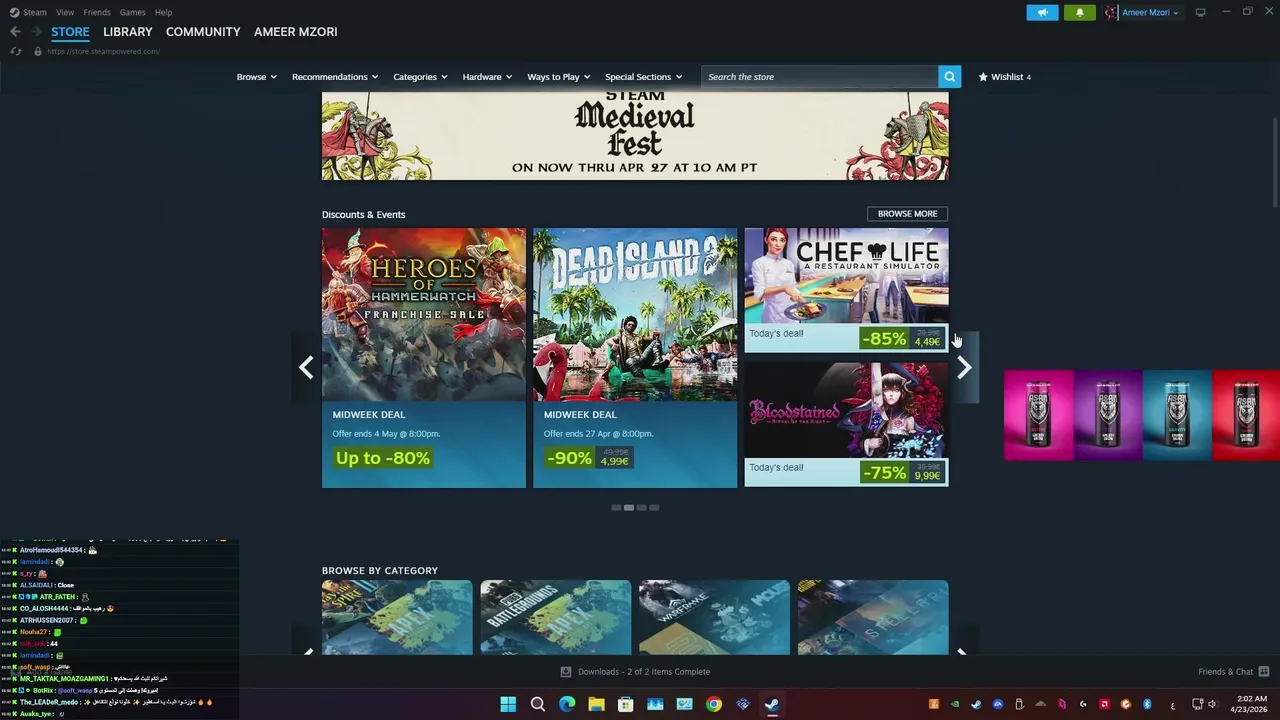Screen dimensions: 1280x720
Task: Open the AMEER MZORI profile tab
Action: [296, 32]
